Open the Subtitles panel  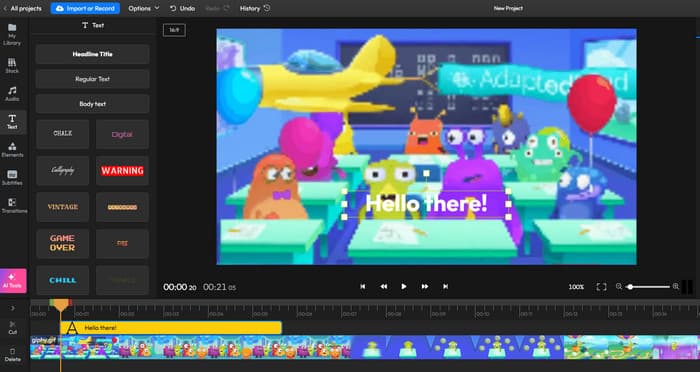(12, 178)
